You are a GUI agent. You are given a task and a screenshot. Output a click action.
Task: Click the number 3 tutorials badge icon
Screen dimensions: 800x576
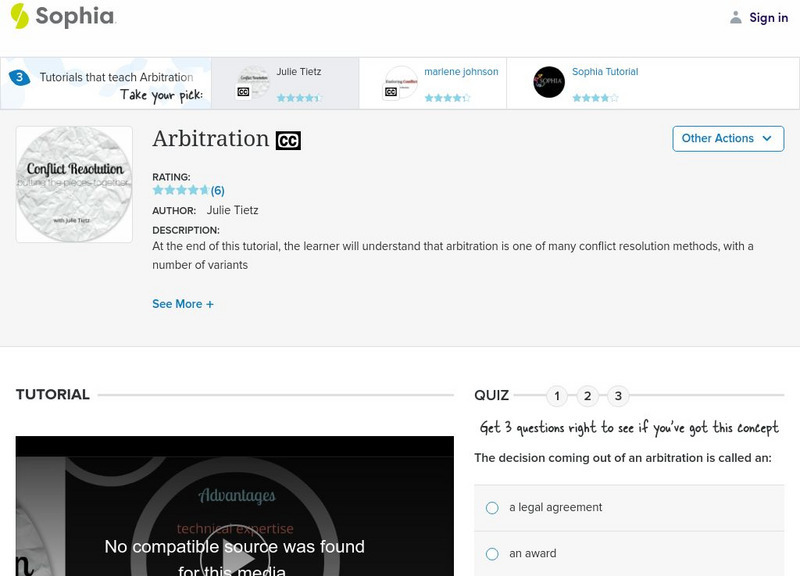pos(19,78)
